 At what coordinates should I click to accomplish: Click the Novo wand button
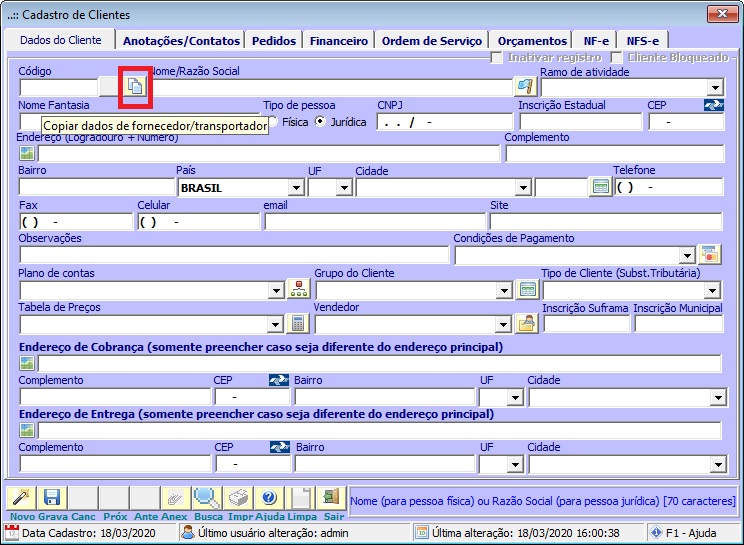pyautogui.click(x=21, y=498)
